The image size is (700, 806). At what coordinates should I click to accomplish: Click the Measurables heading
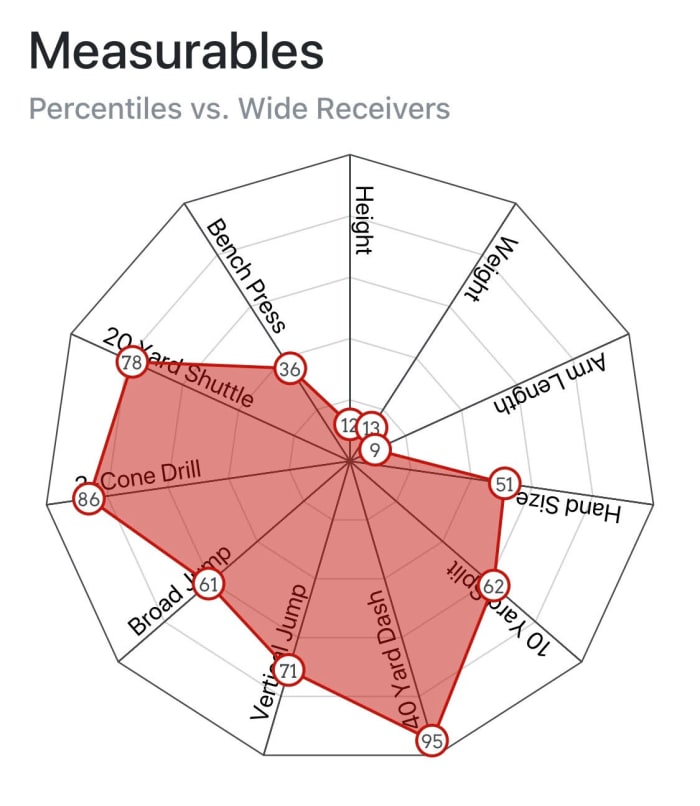(x=176, y=51)
